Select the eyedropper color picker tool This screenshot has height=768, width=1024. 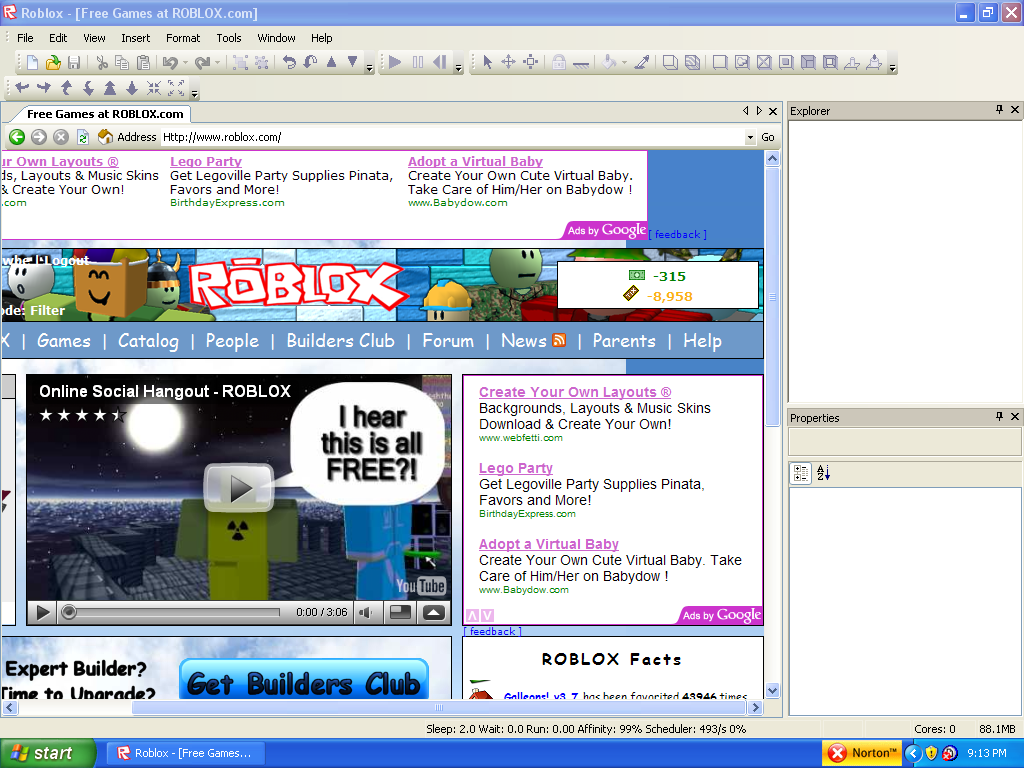tap(642, 62)
